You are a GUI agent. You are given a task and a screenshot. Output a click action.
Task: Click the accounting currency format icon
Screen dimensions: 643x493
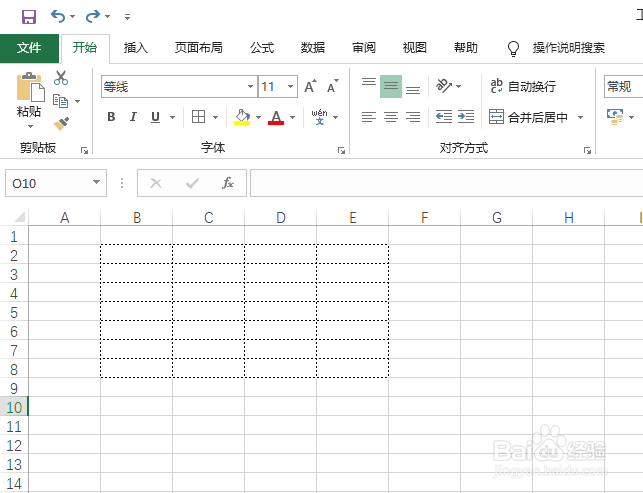click(x=615, y=117)
